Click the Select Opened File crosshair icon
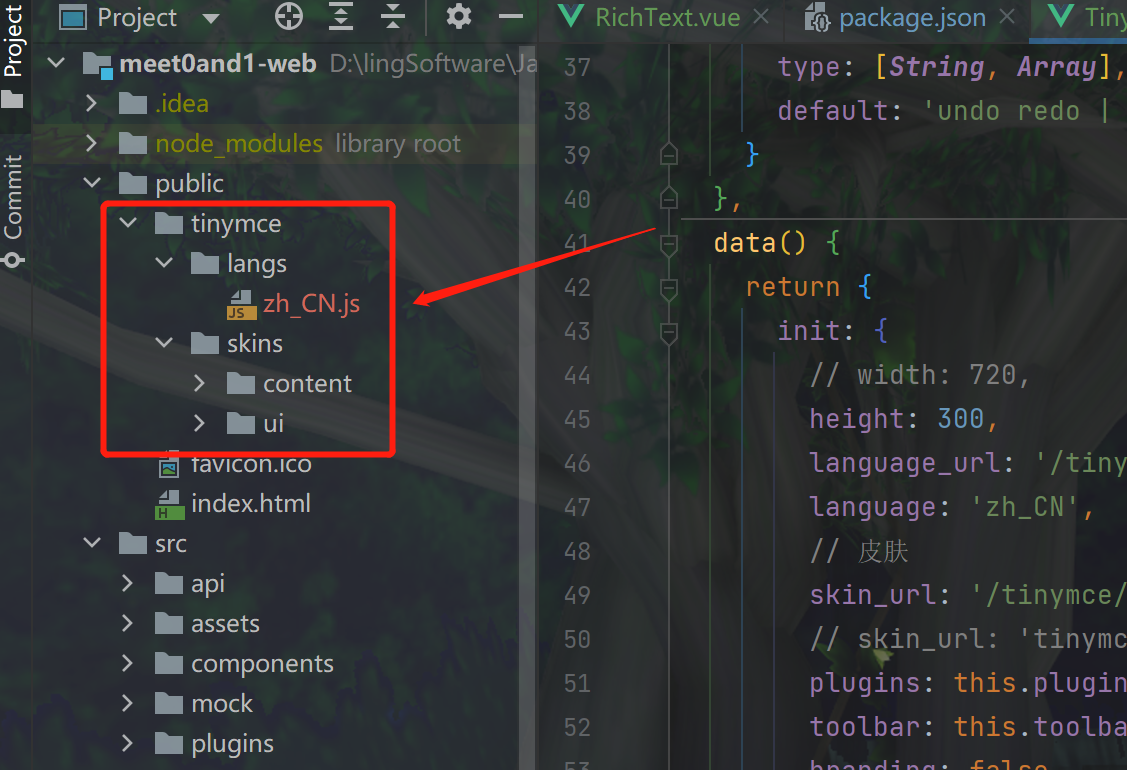Image resolution: width=1127 pixels, height=770 pixels. 288,17
